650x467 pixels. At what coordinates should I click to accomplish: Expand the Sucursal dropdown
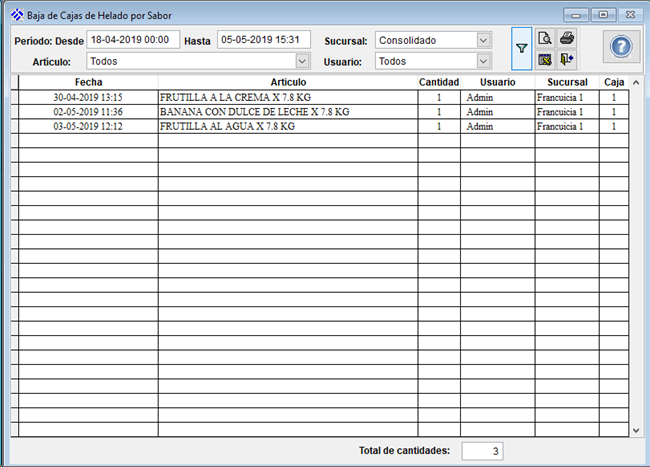484,40
